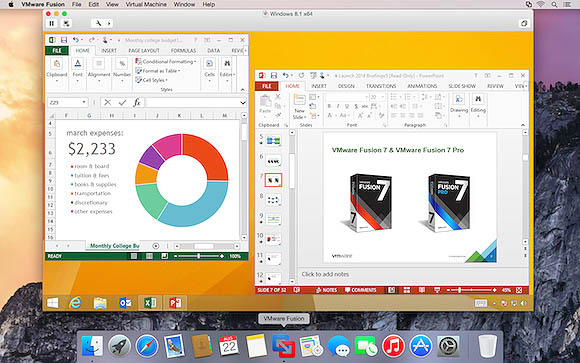
Task: Open the Excel Font group
Action: [x=78, y=70]
